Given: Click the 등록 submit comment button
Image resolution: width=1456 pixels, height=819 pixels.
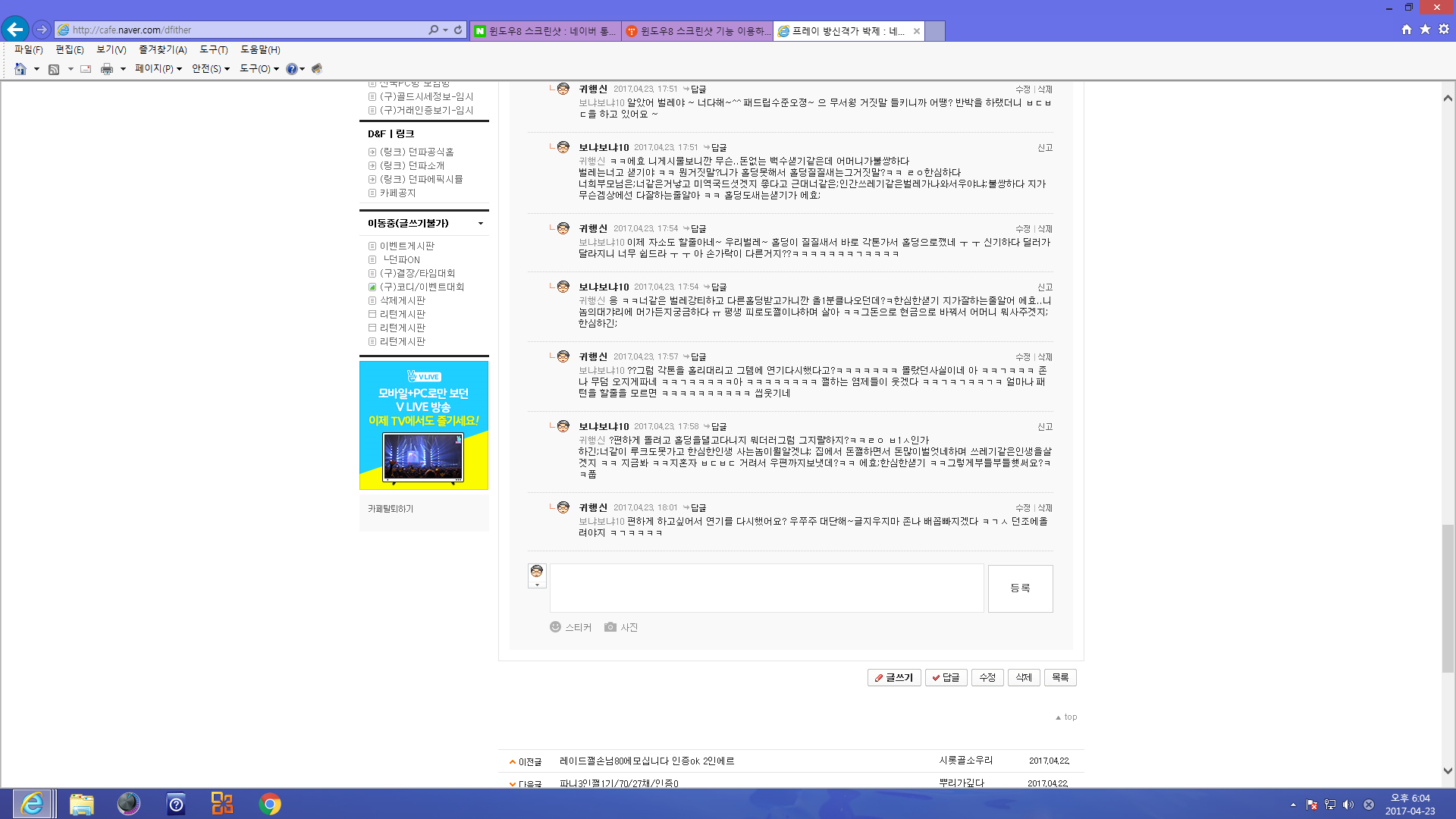Looking at the screenshot, I should coord(1020,588).
